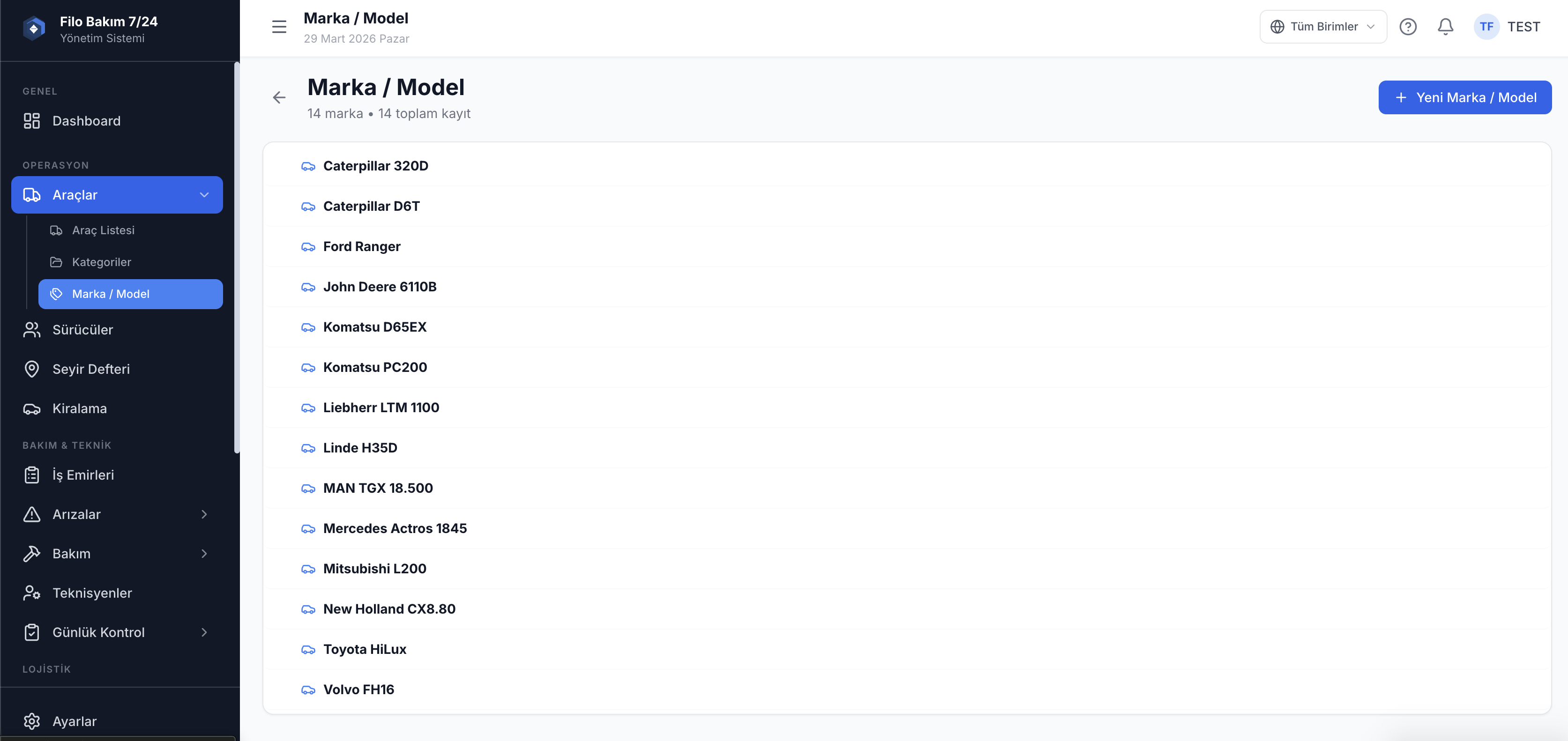The image size is (1568, 741).
Task: Click the Ayarlar gear icon
Action: coord(32,721)
